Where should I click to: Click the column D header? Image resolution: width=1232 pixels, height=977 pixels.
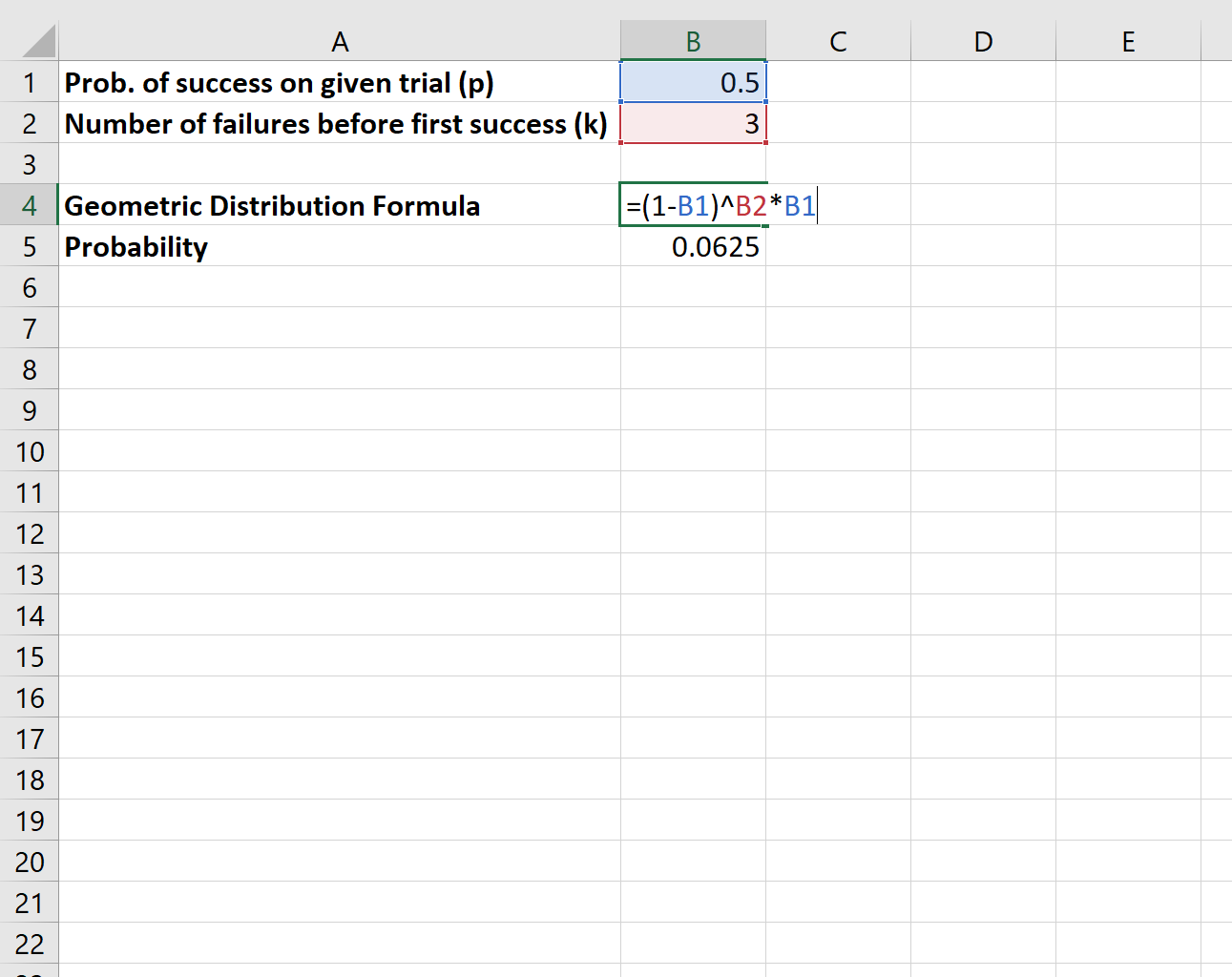pos(982,40)
